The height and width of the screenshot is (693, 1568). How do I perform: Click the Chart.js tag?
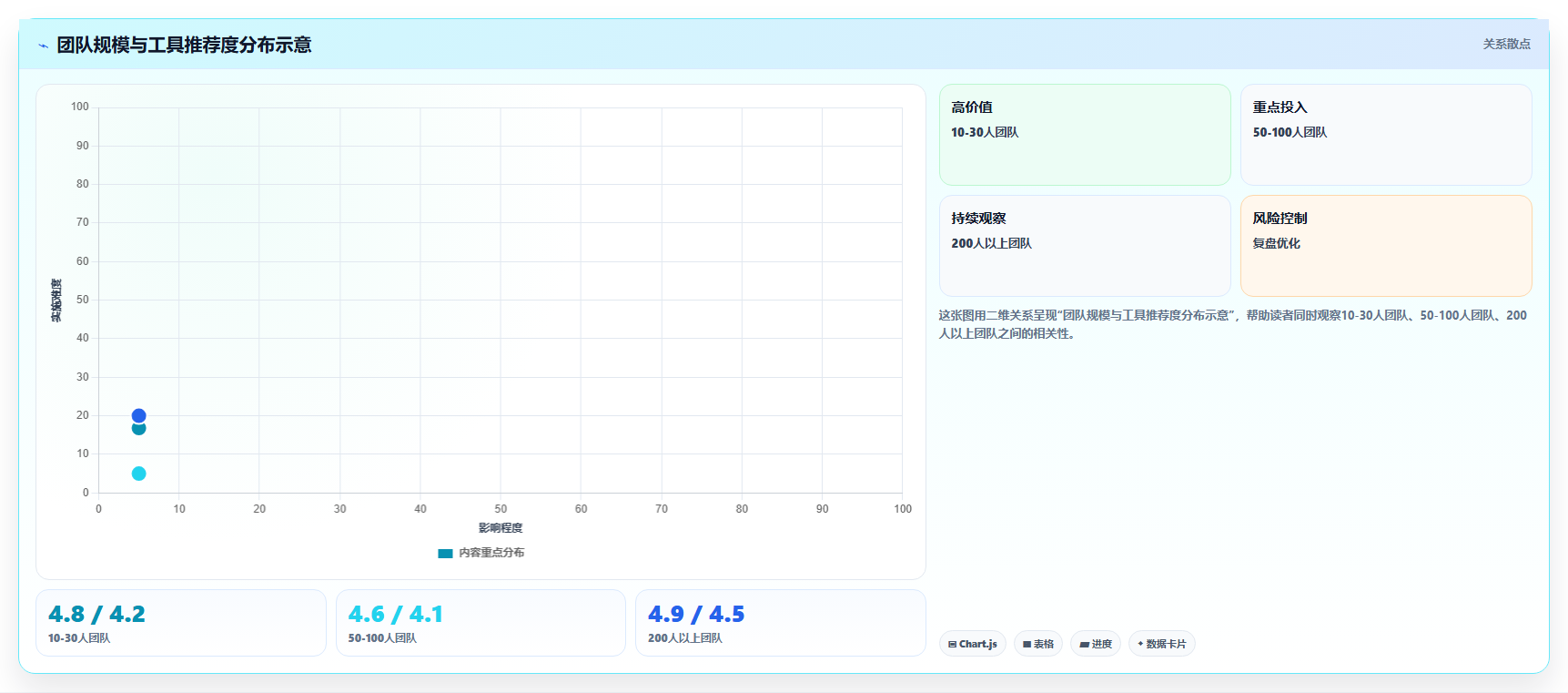pyautogui.click(x=972, y=644)
